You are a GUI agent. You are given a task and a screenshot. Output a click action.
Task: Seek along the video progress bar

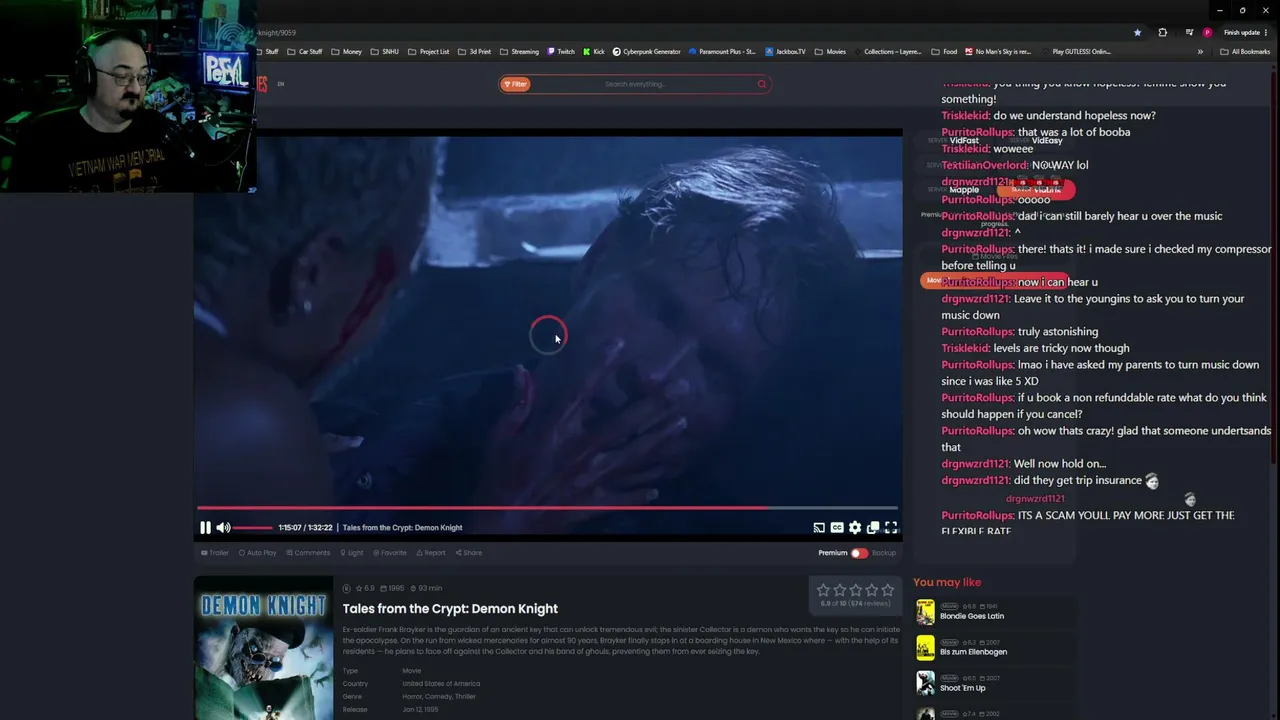(x=548, y=508)
